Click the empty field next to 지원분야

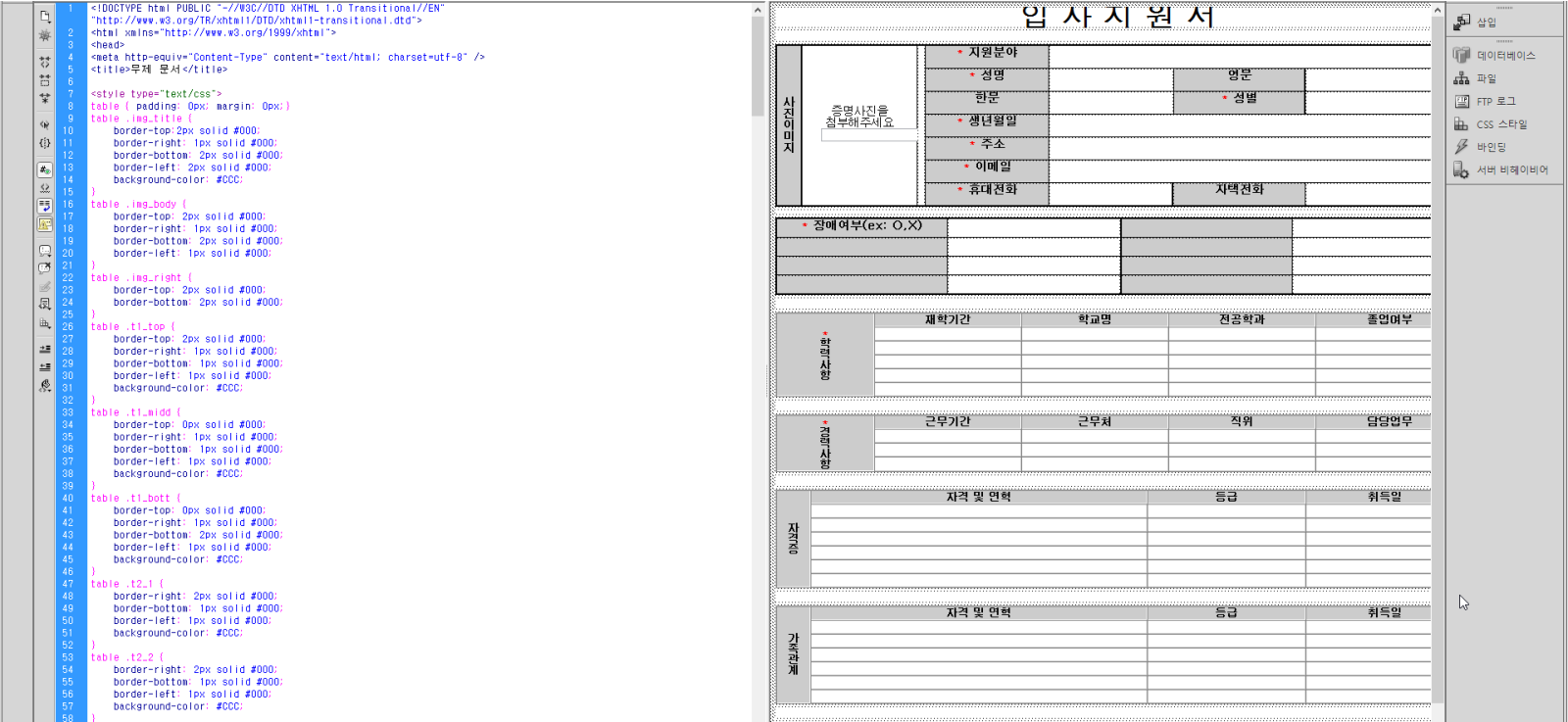(x=1240, y=57)
